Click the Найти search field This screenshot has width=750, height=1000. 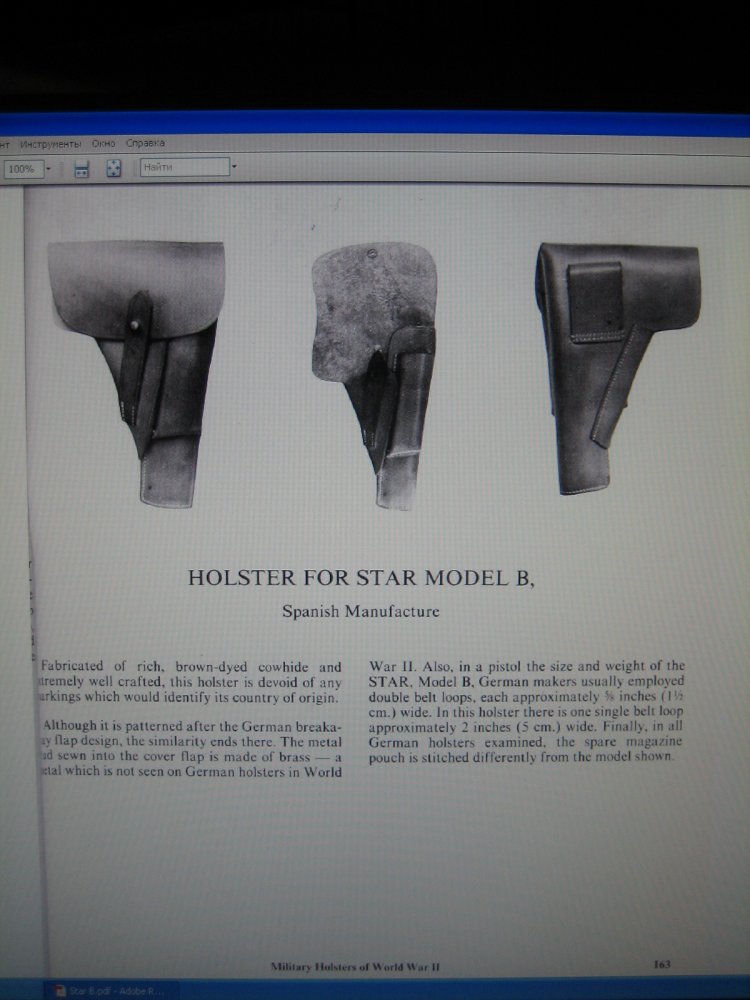(x=184, y=167)
